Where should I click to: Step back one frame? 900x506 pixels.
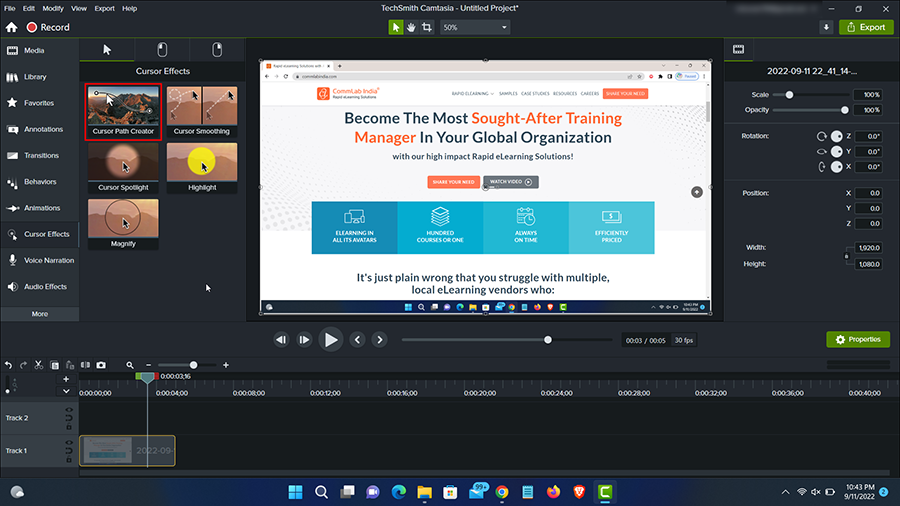(281, 340)
